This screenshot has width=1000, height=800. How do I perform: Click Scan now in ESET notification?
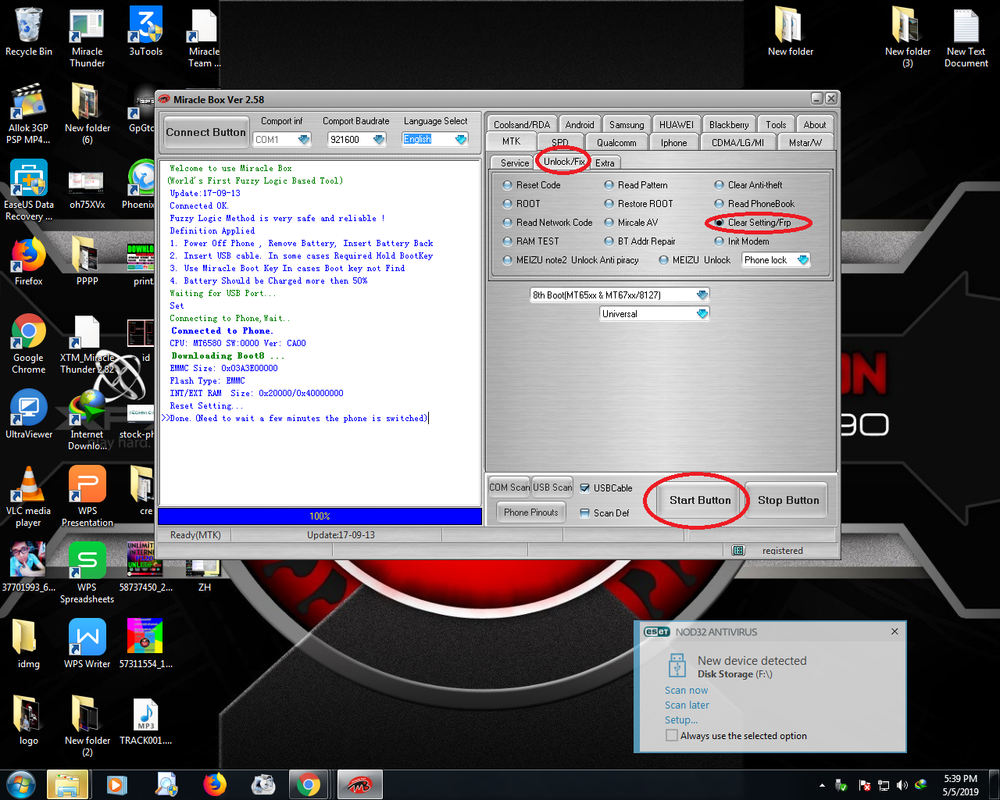[686, 690]
